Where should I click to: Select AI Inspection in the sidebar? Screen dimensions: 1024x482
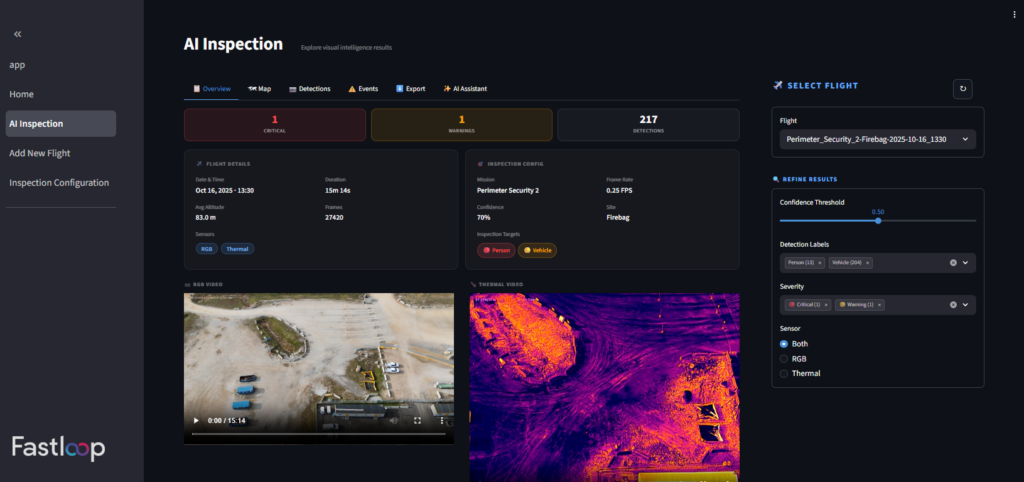pyautogui.click(x=61, y=123)
